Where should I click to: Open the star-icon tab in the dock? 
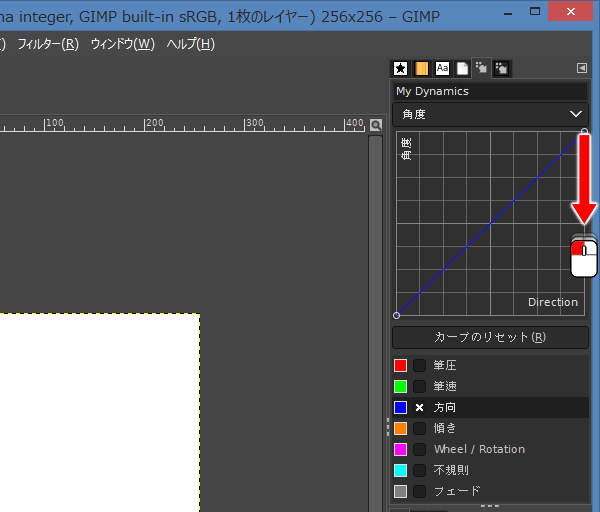click(x=401, y=68)
